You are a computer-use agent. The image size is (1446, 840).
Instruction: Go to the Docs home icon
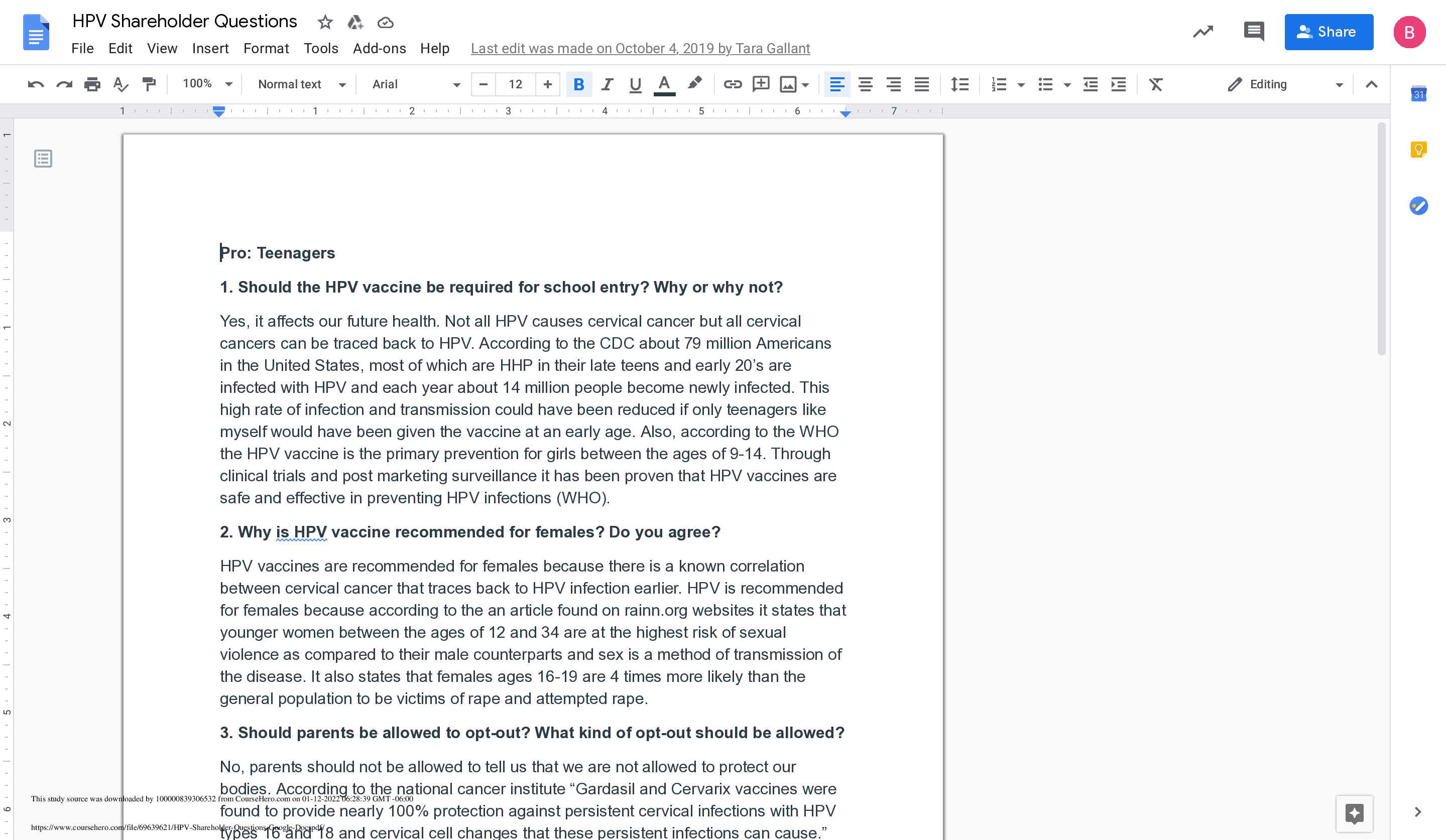click(36, 32)
